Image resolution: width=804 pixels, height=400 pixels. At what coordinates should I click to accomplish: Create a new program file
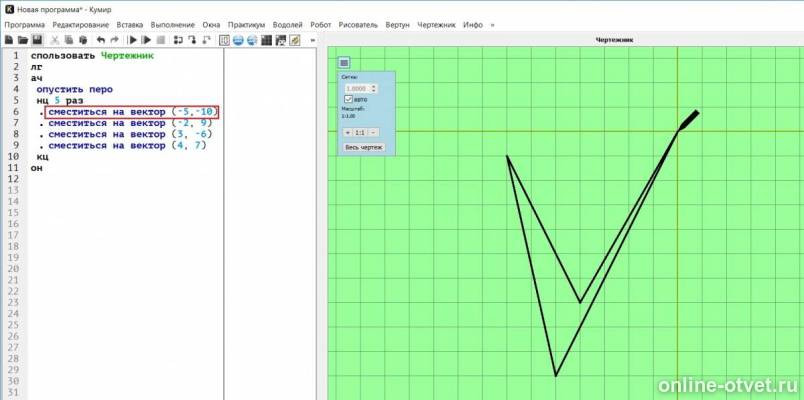pos(9,40)
